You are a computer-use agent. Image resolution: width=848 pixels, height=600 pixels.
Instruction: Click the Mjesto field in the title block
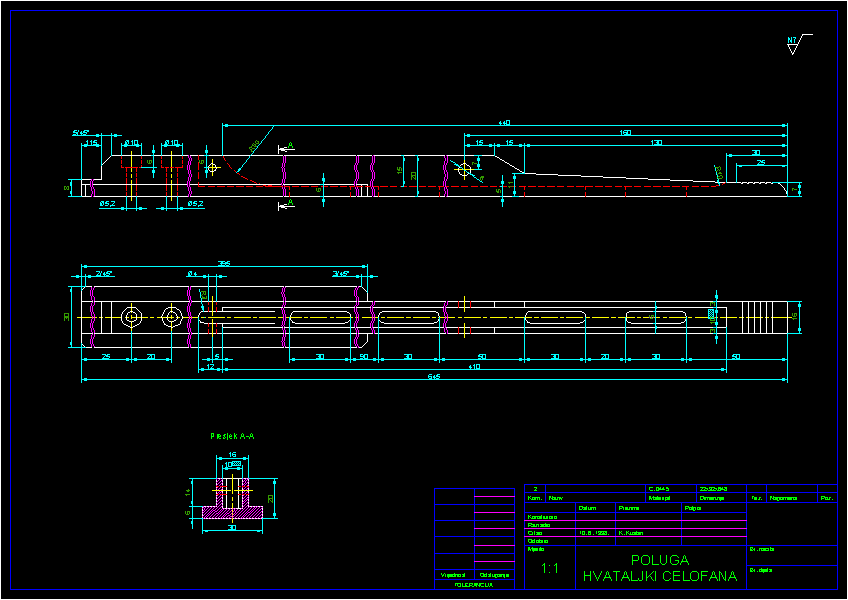point(536,549)
